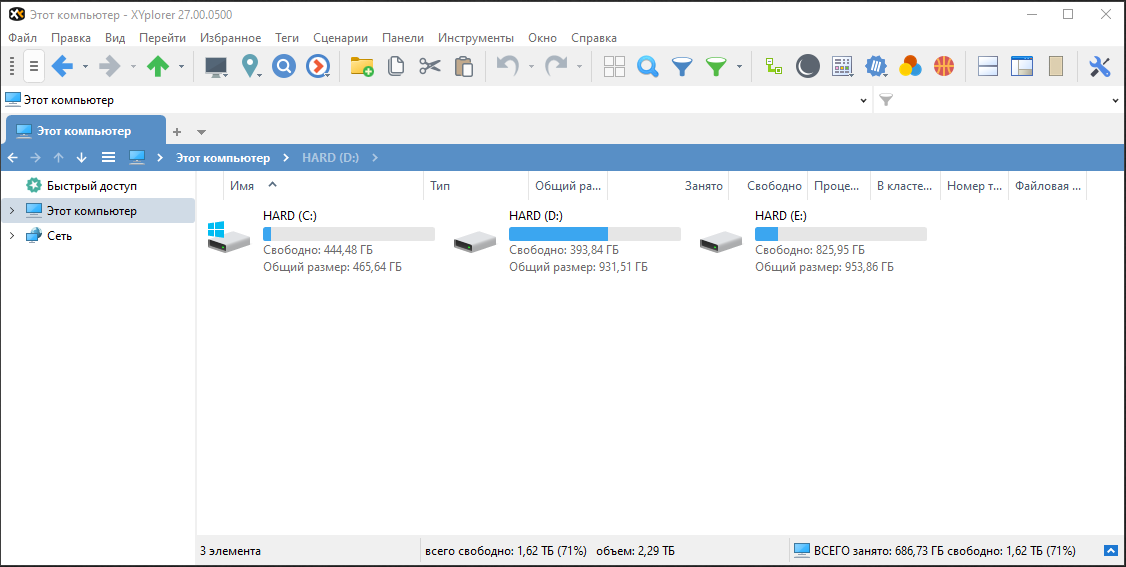The height and width of the screenshot is (567, 1126).
Task: Open the Вид menu
Action: (x=115, y=38)
